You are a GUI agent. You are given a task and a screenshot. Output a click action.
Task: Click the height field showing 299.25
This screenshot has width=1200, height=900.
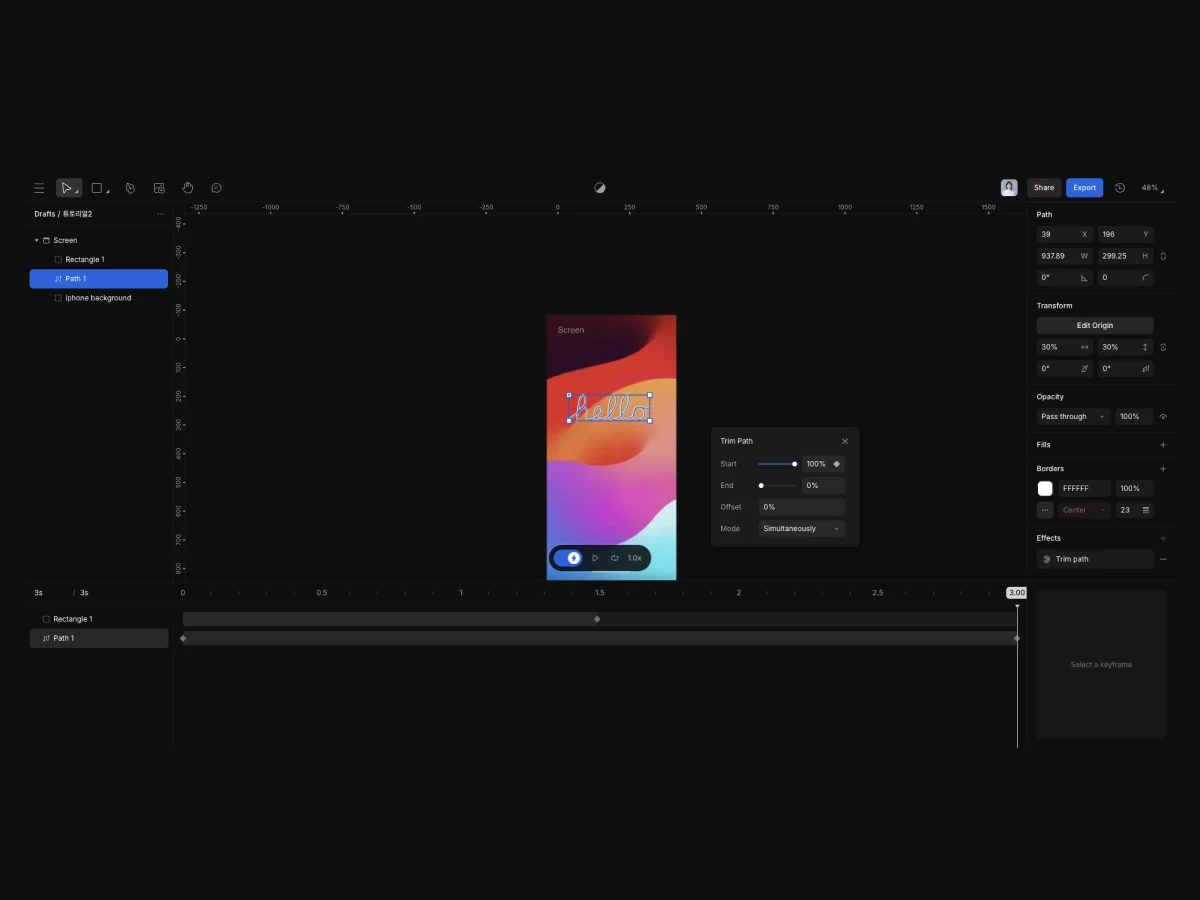(1125, 256)
